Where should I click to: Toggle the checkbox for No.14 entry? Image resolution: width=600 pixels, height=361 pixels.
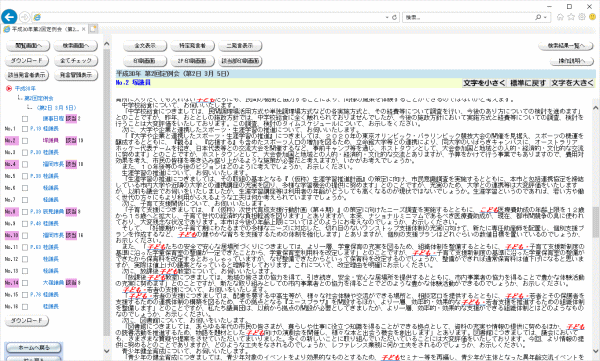[25, 283]
